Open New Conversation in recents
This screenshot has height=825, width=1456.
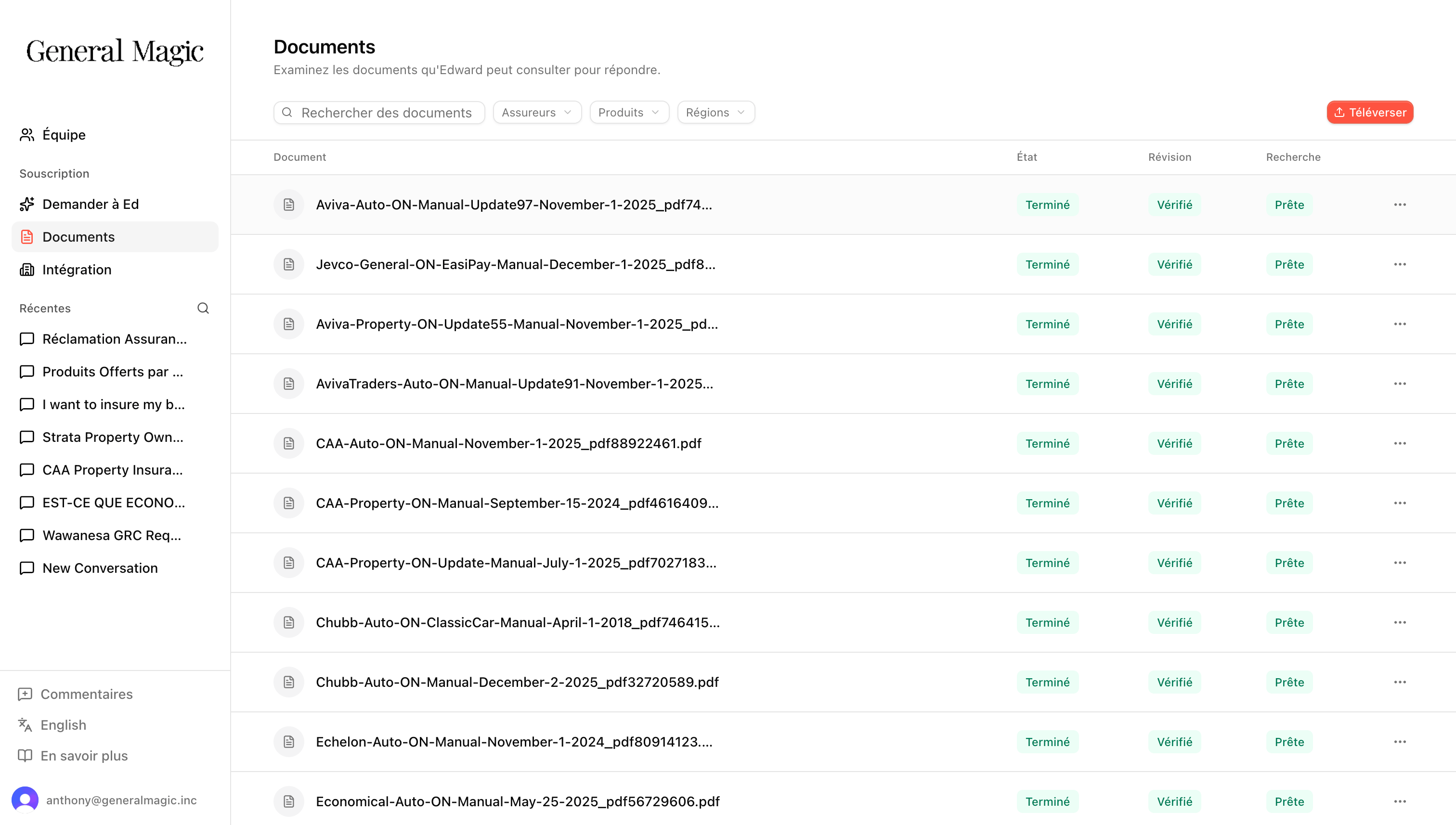point(115,568)
